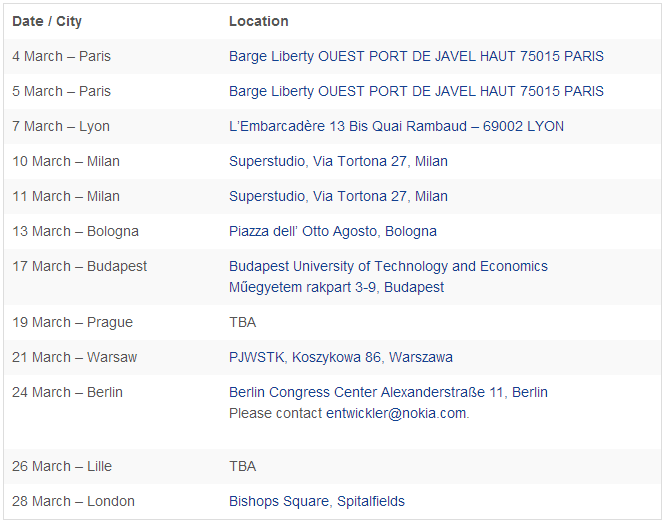665x524 pixels.
Task: Open the Berlin Congress Center Alexanderstraße link
Action: 388,392
